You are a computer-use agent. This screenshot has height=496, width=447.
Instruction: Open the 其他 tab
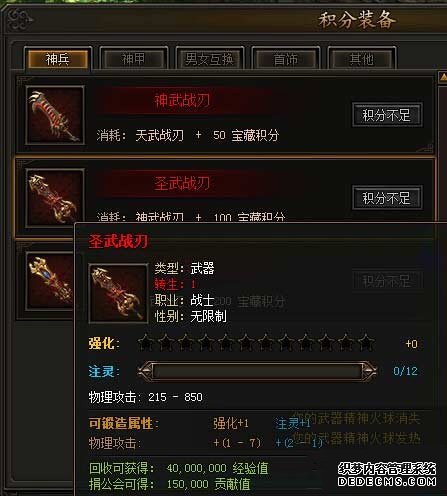pyautogui.click(x=362, y=59)
